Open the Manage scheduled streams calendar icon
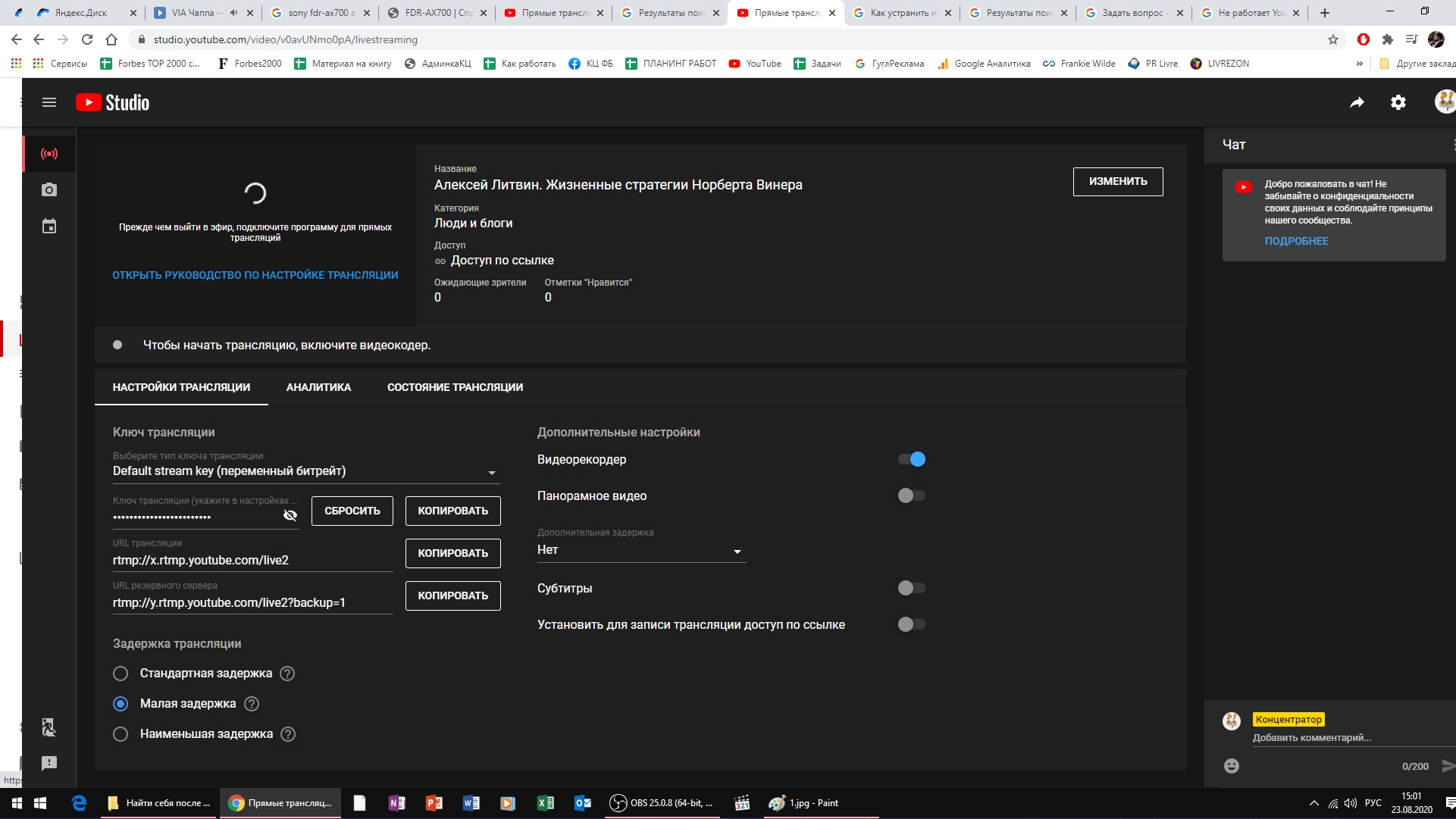 pyautogui.click(x=49, y=226)
